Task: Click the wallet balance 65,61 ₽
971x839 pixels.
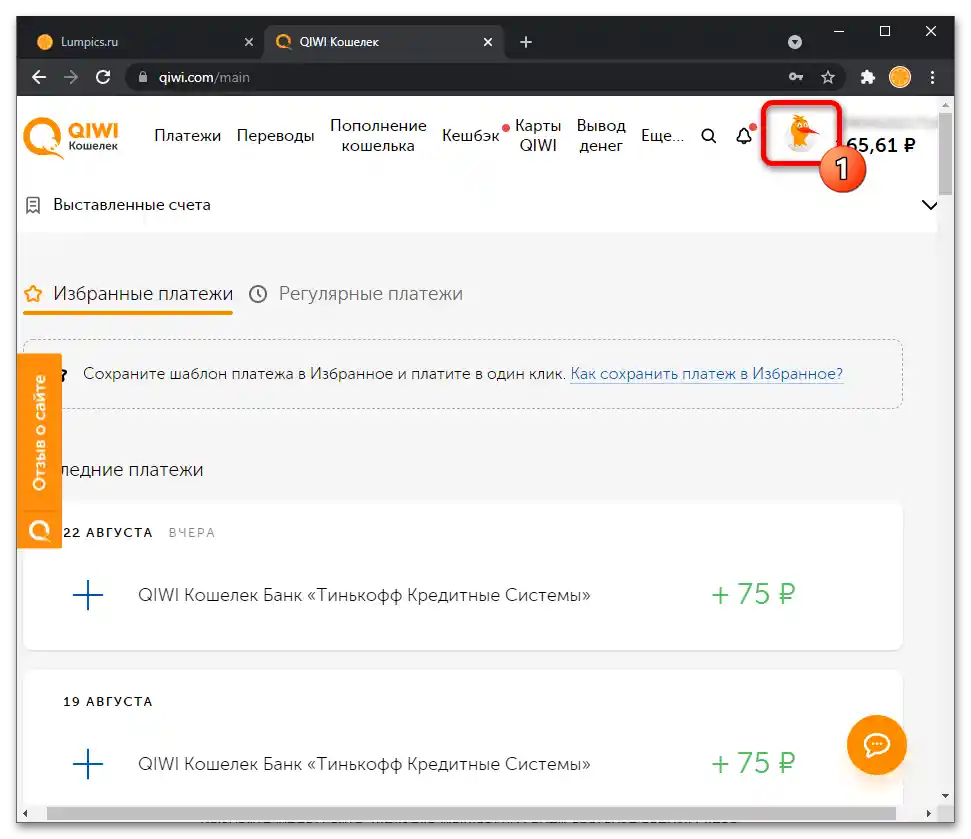Action: coord(879,146)
